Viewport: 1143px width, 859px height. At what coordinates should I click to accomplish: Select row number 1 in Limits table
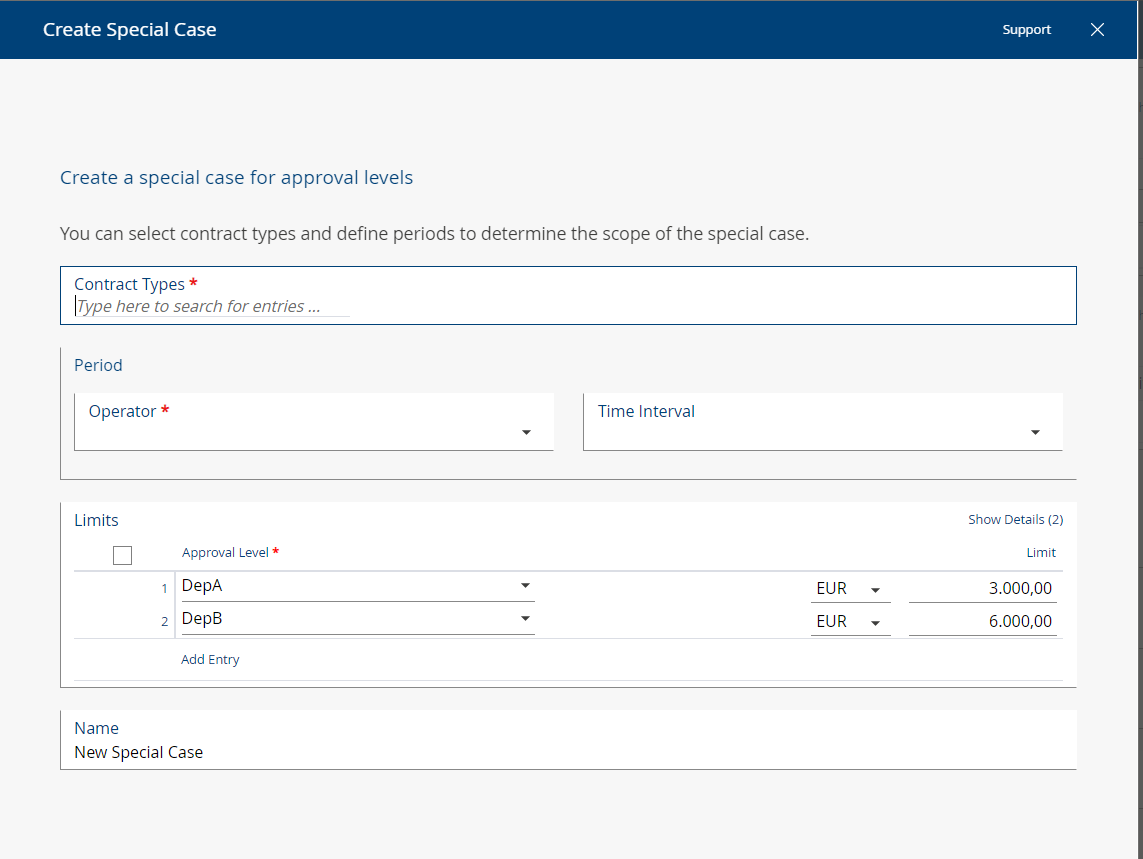[164, 589]
